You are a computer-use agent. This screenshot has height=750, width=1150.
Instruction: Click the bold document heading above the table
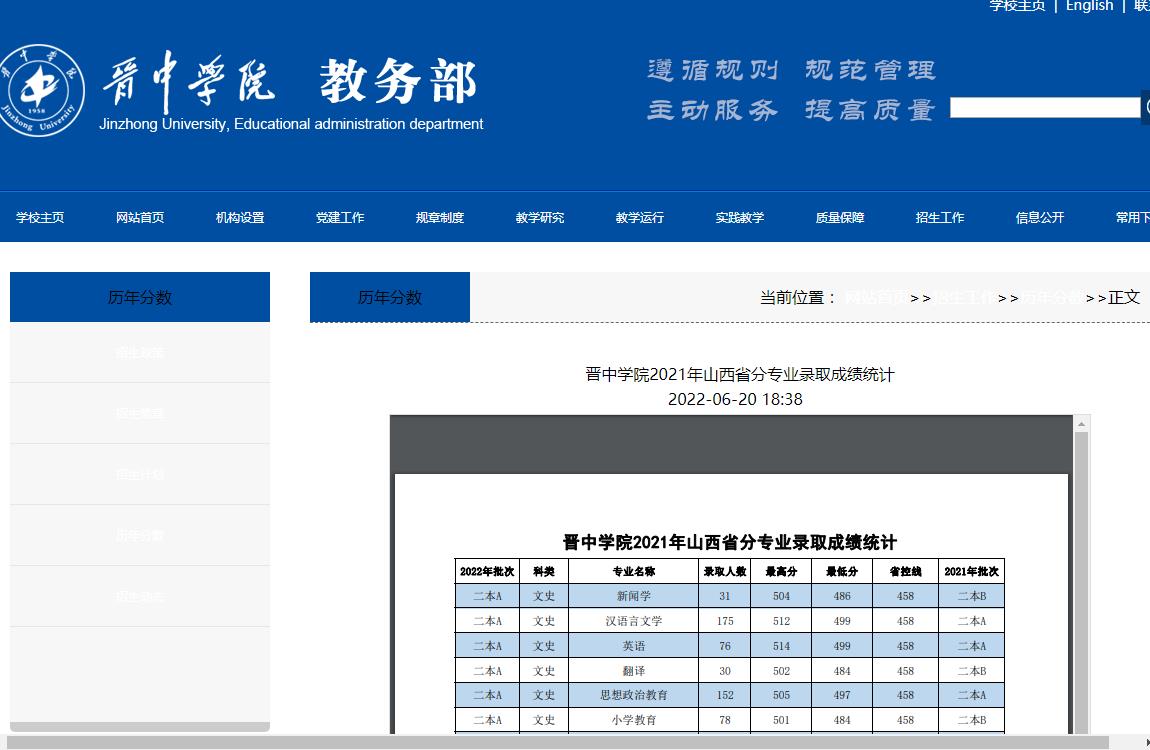[x=730, y=543]
